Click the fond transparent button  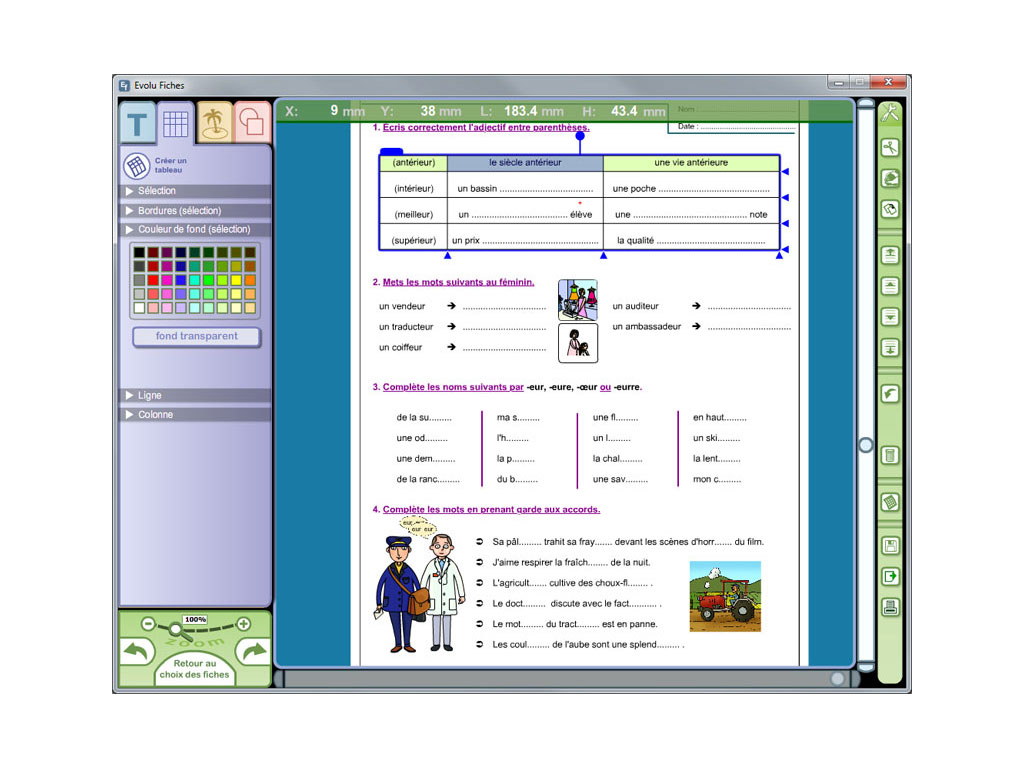[x=196, y=337]
